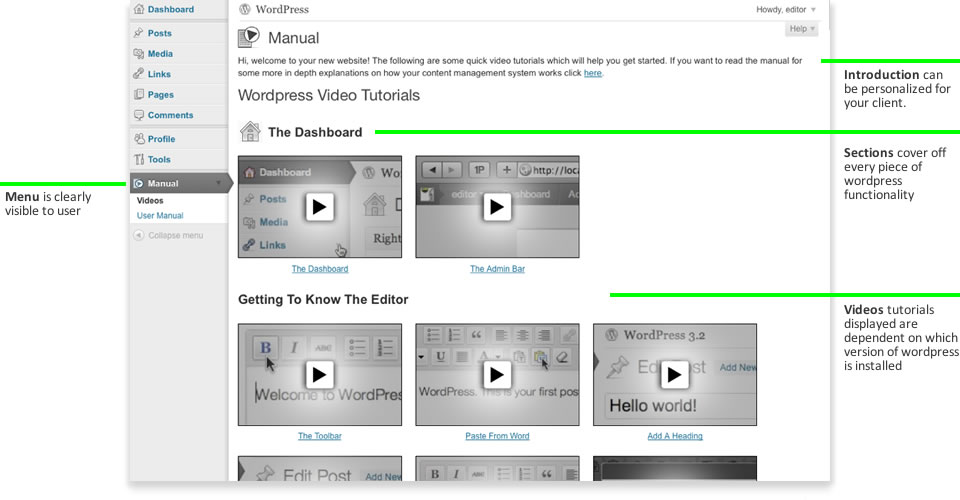Click the Profile users icon

139,139
